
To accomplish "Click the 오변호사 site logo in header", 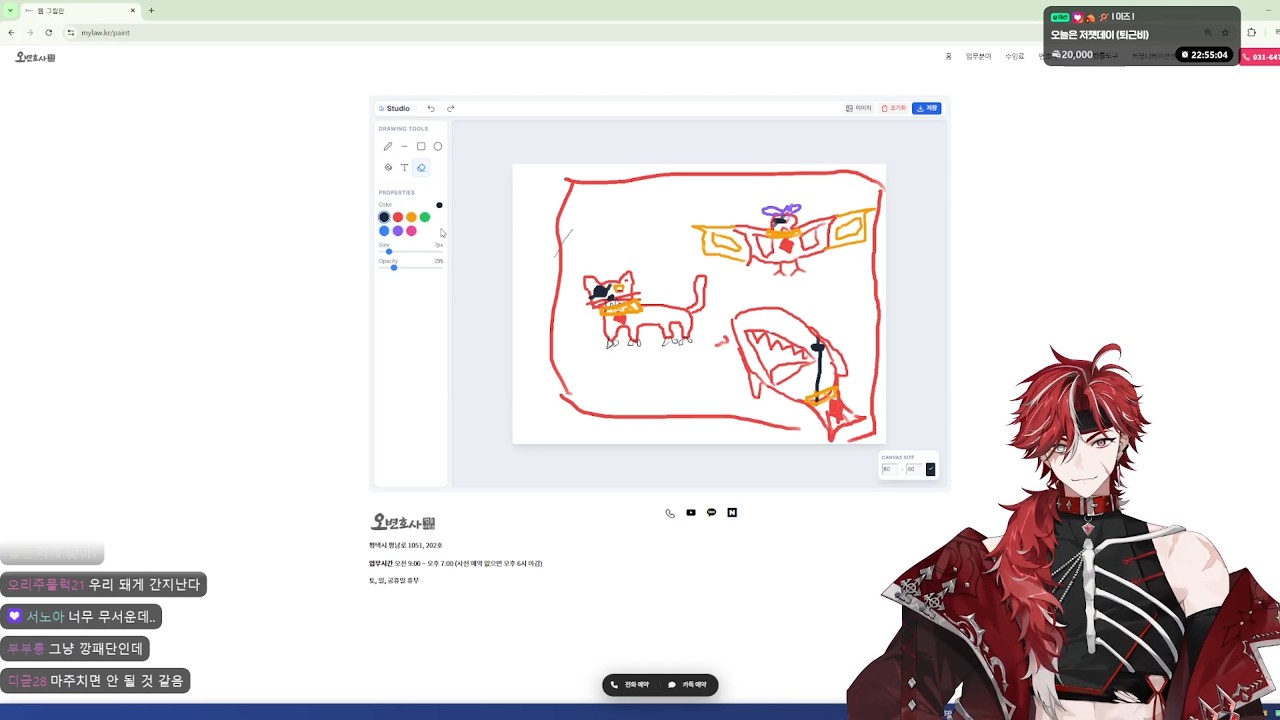I will click(x=35, y=57).
